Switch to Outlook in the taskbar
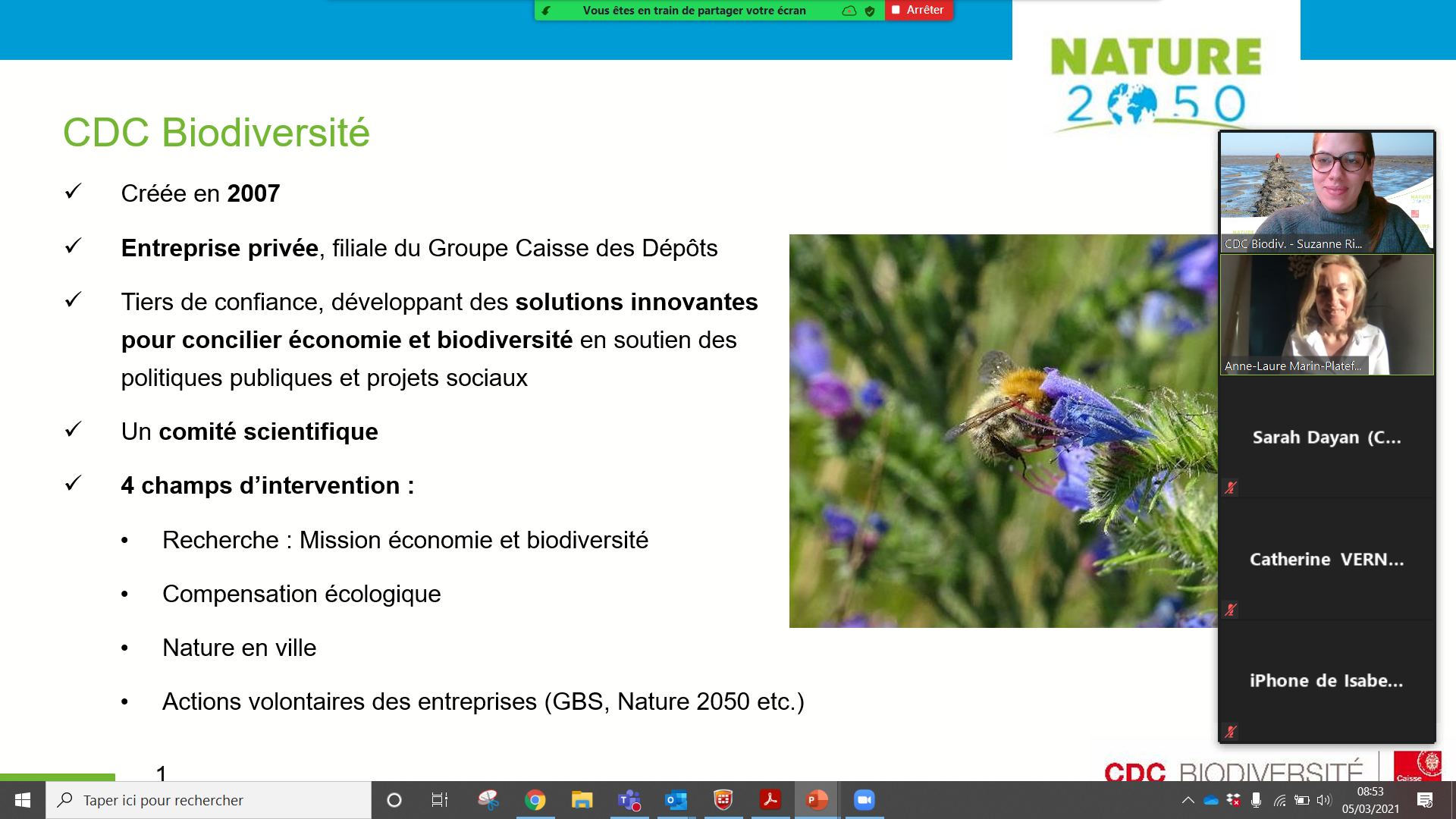This screenshot has height=819, width=1456. [676, 800]
